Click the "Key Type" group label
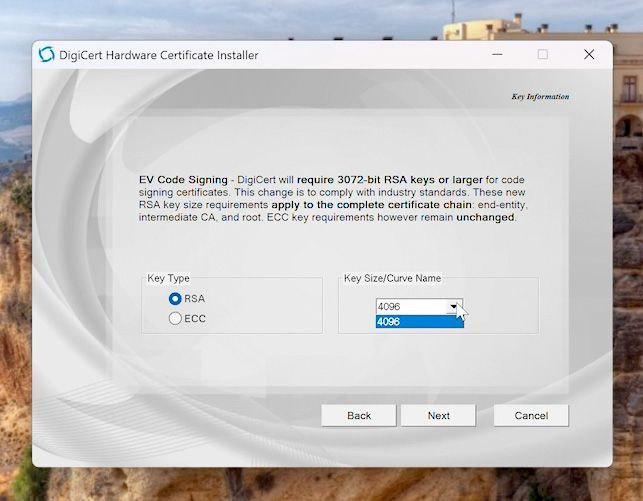 point(168,278)
